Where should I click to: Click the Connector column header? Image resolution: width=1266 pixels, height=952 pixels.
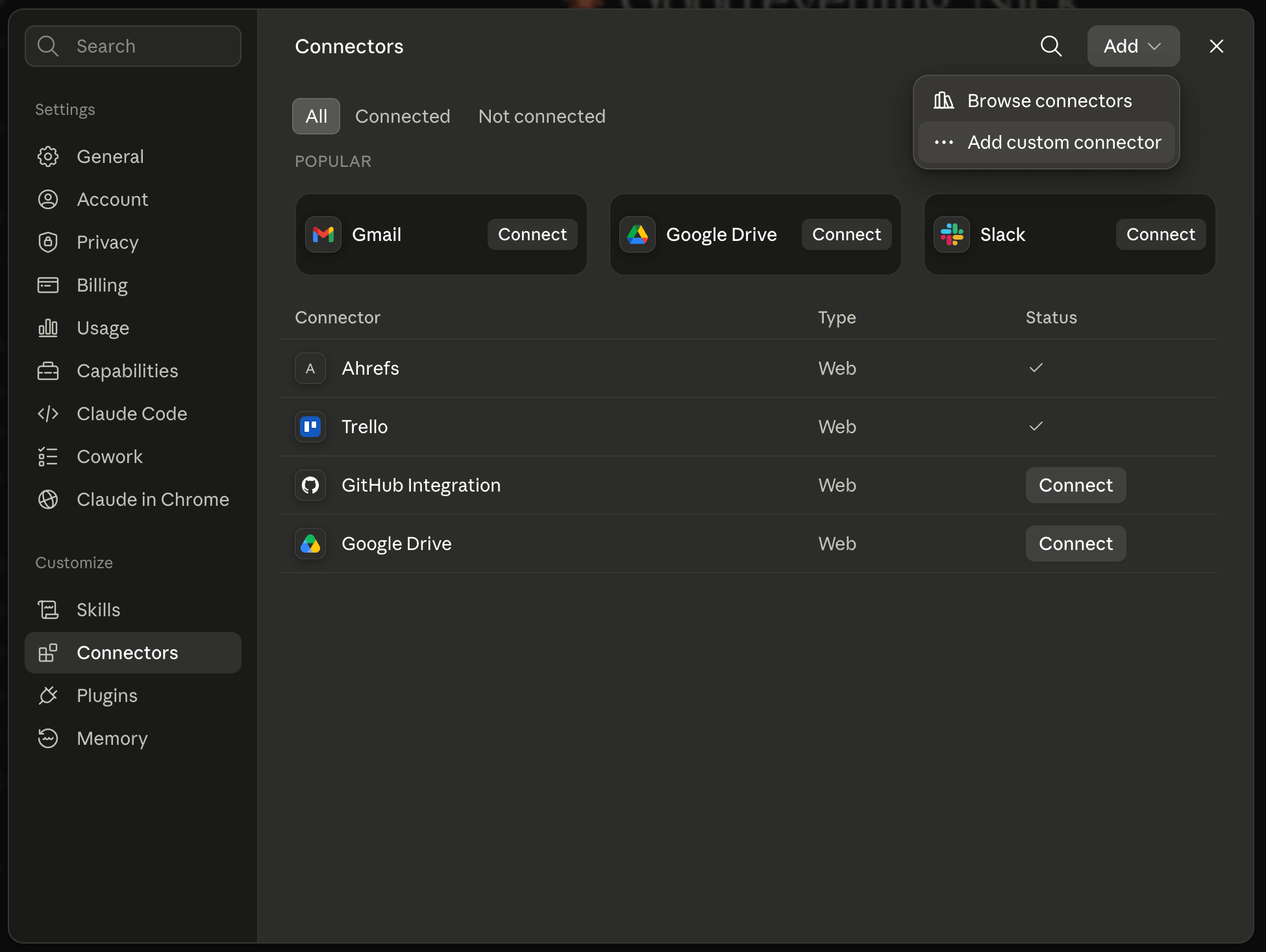click(338, 318)
